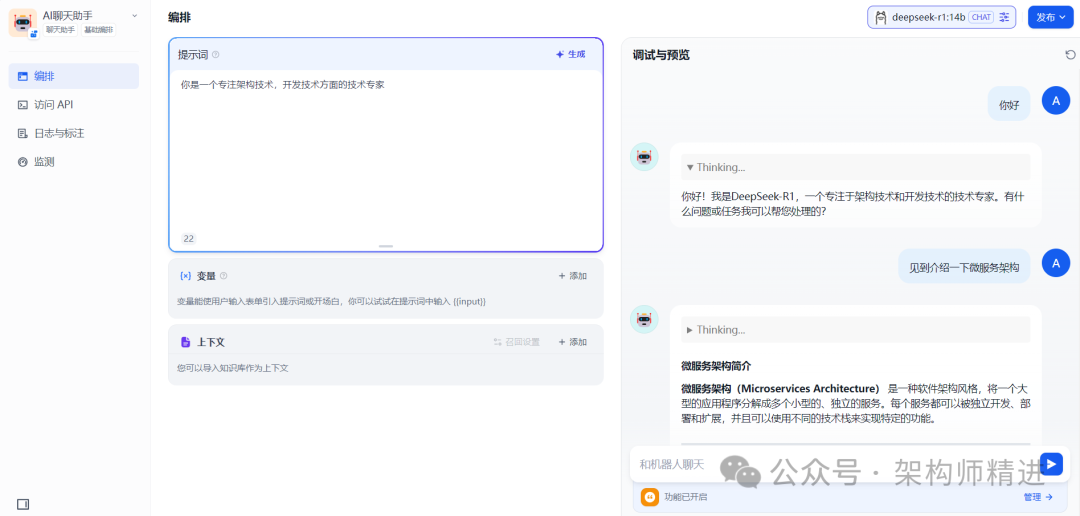Image resolution: width=1080 pixels, height=516 pixels.
Task: Click the help icon beside 提示词
Action: pyautogui.click(x=216, y=54)
